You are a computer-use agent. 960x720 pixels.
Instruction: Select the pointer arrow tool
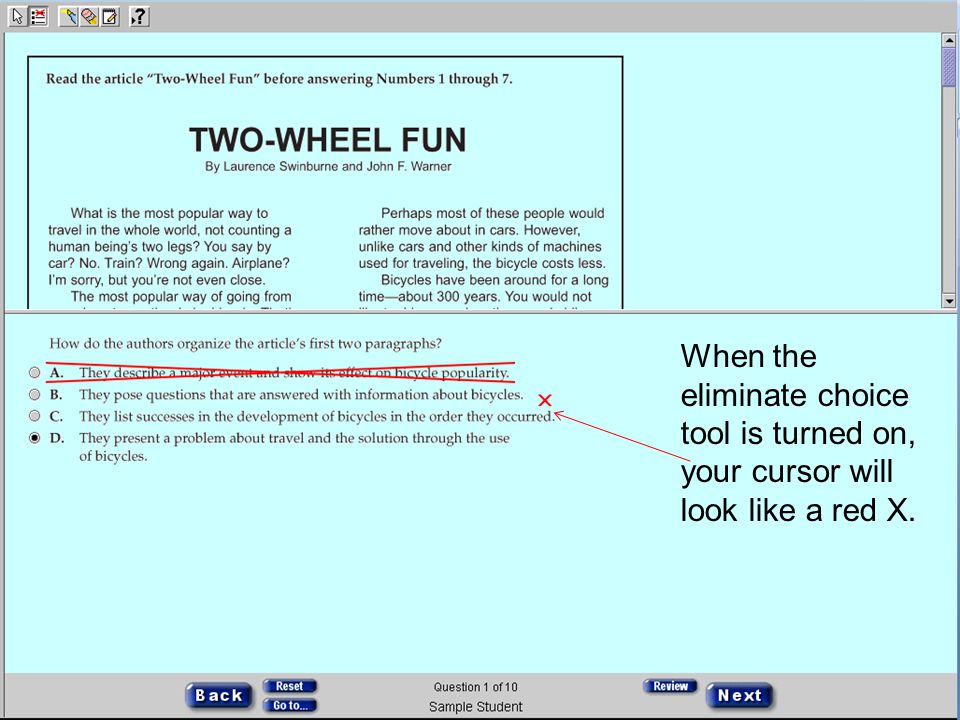[x=18, y=17]
